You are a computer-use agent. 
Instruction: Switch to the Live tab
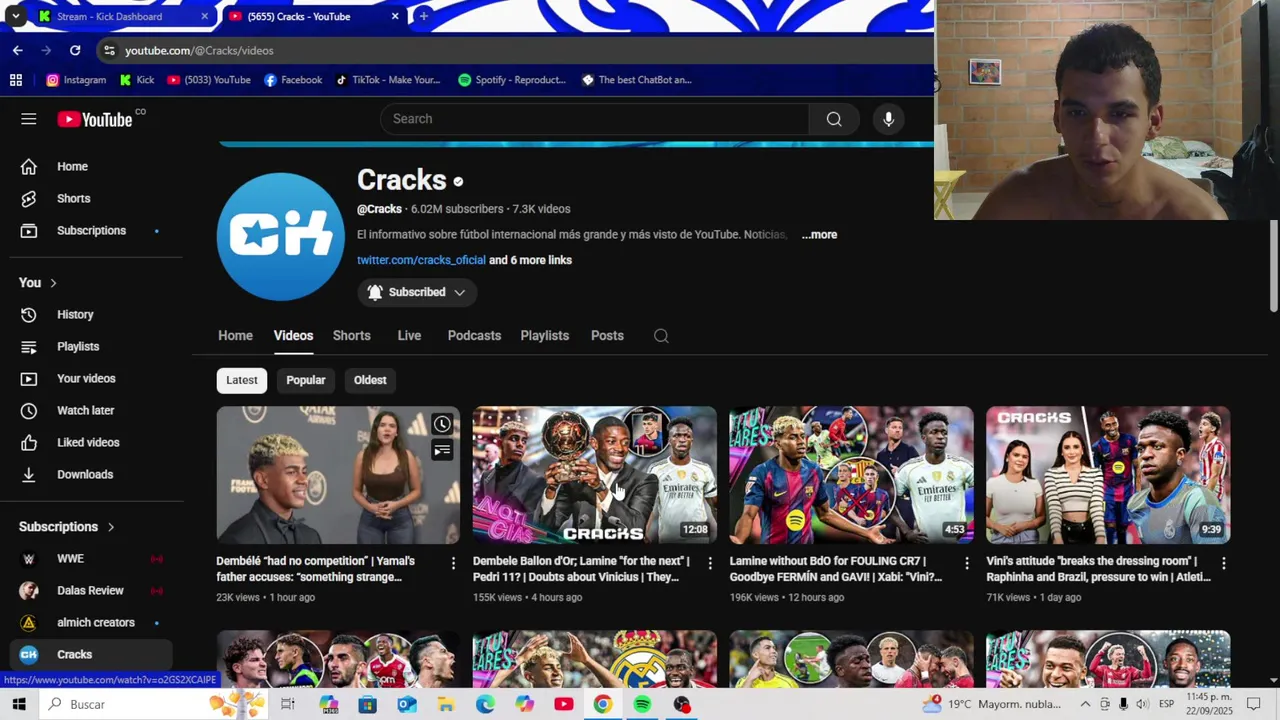[x=409, y=336]
